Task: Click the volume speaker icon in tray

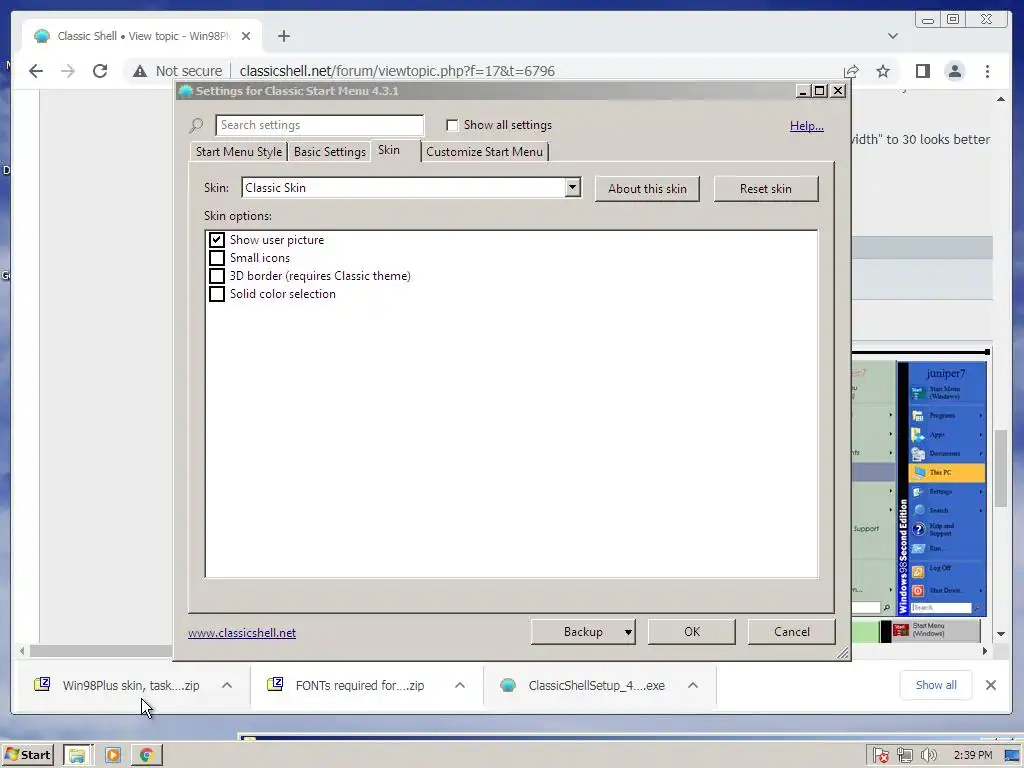Action: click(929, 755)
